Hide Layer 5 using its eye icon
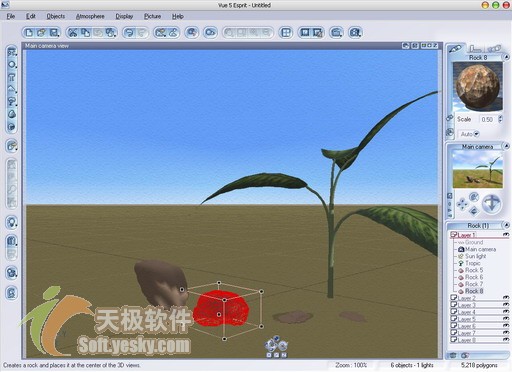 506,318
